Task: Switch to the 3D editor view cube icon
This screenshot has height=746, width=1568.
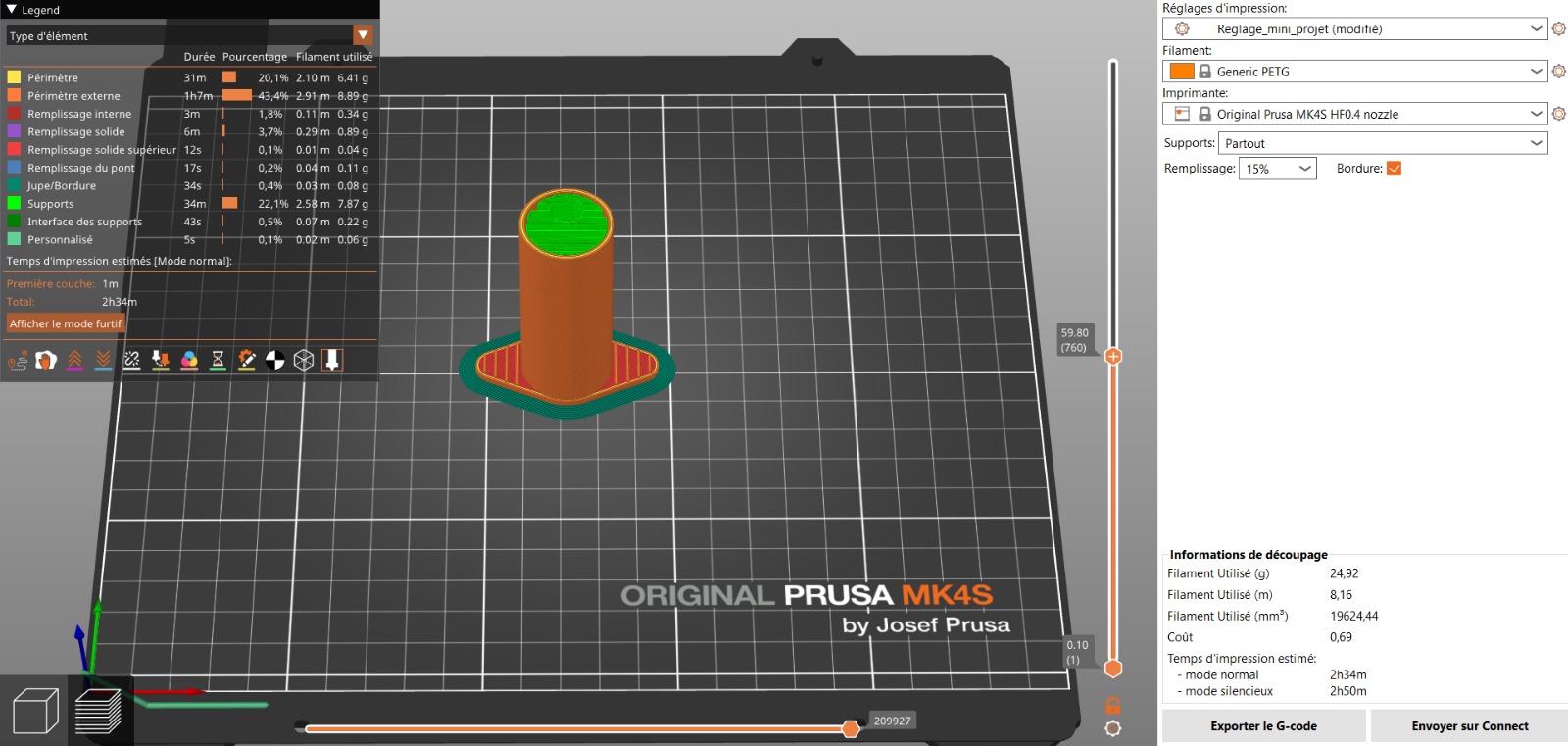Action: (35, 711)
